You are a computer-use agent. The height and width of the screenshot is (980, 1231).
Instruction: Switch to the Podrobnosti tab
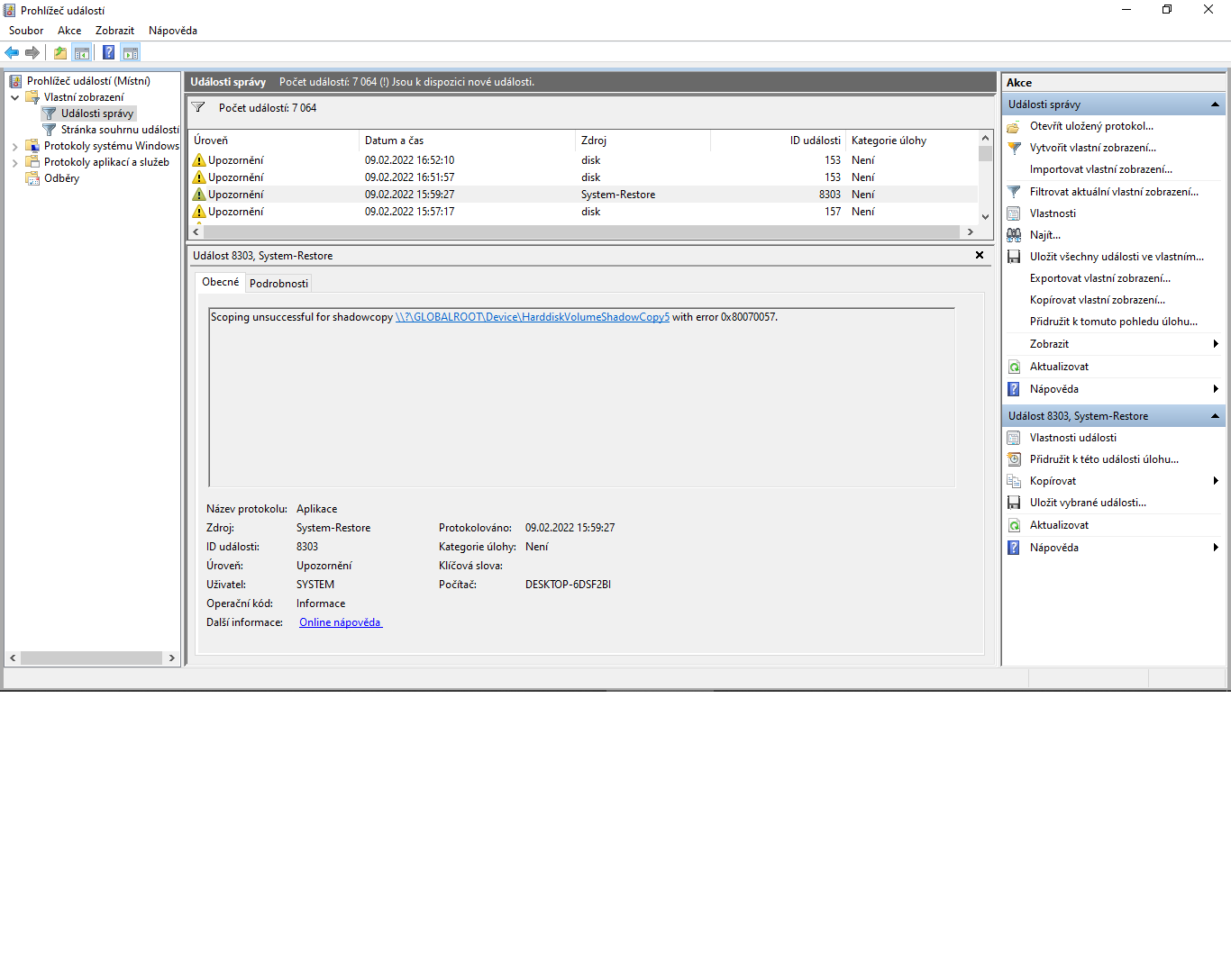tap(278, 284)
